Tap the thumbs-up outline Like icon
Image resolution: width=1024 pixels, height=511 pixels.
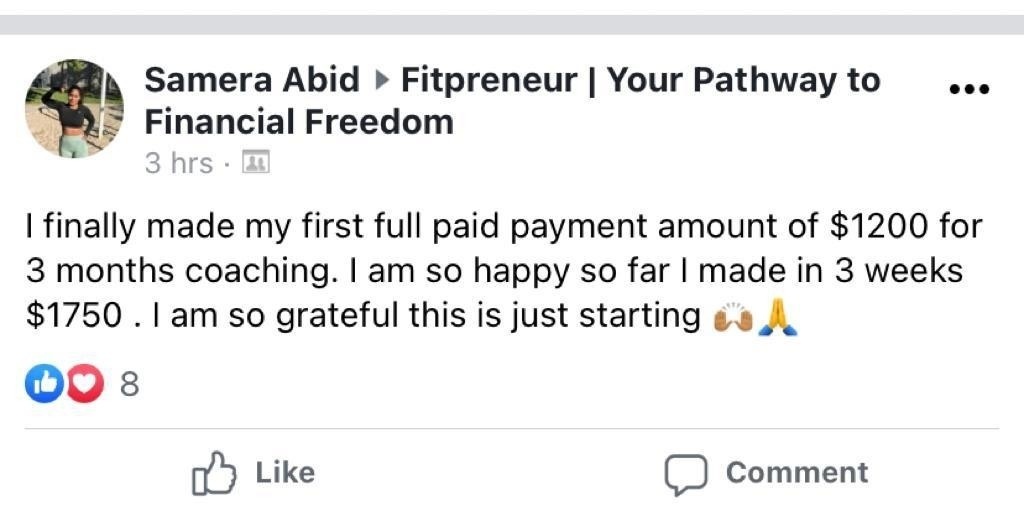214,473
